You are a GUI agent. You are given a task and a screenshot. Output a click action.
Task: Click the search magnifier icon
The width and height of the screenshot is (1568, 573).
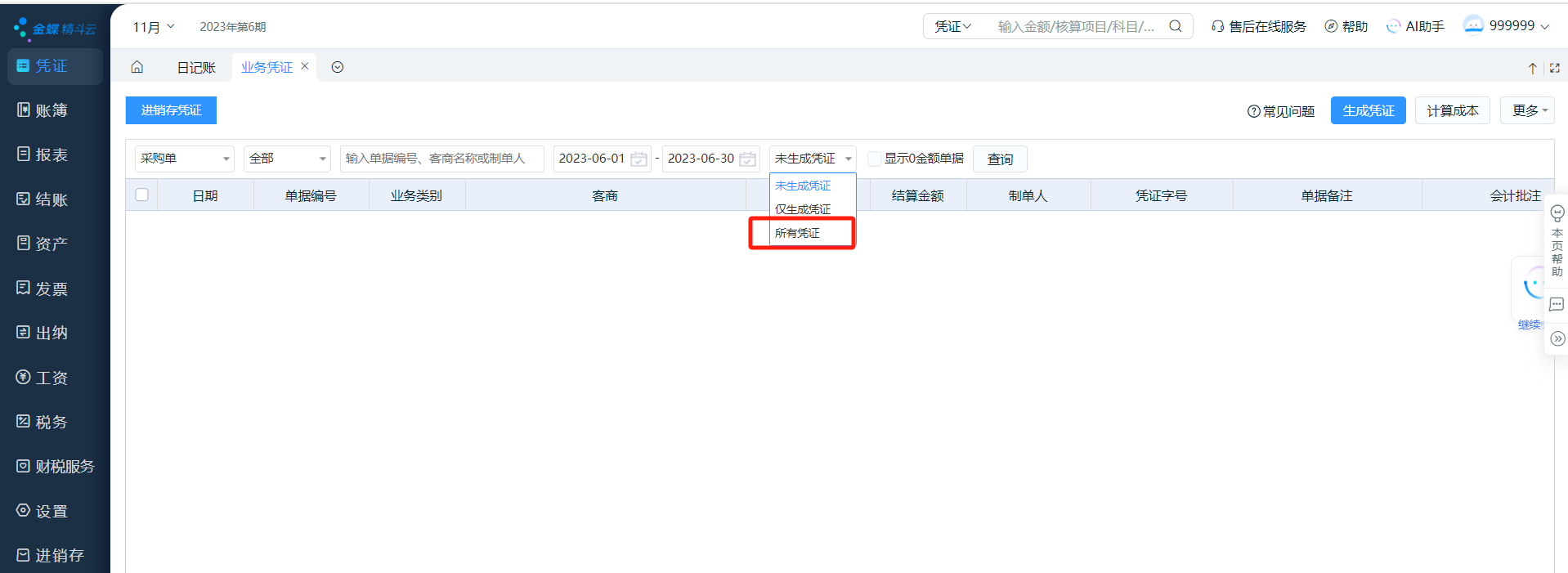[1175, 26]
